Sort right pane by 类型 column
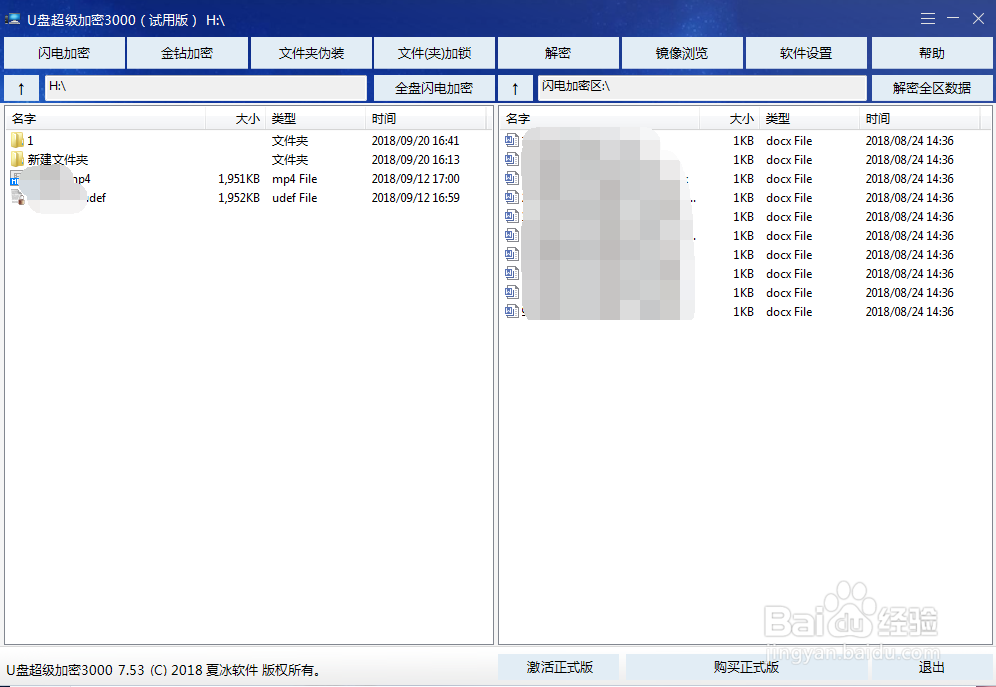This screenshot has width=996, height=687. pyautogui.click(x=810, y=119)
